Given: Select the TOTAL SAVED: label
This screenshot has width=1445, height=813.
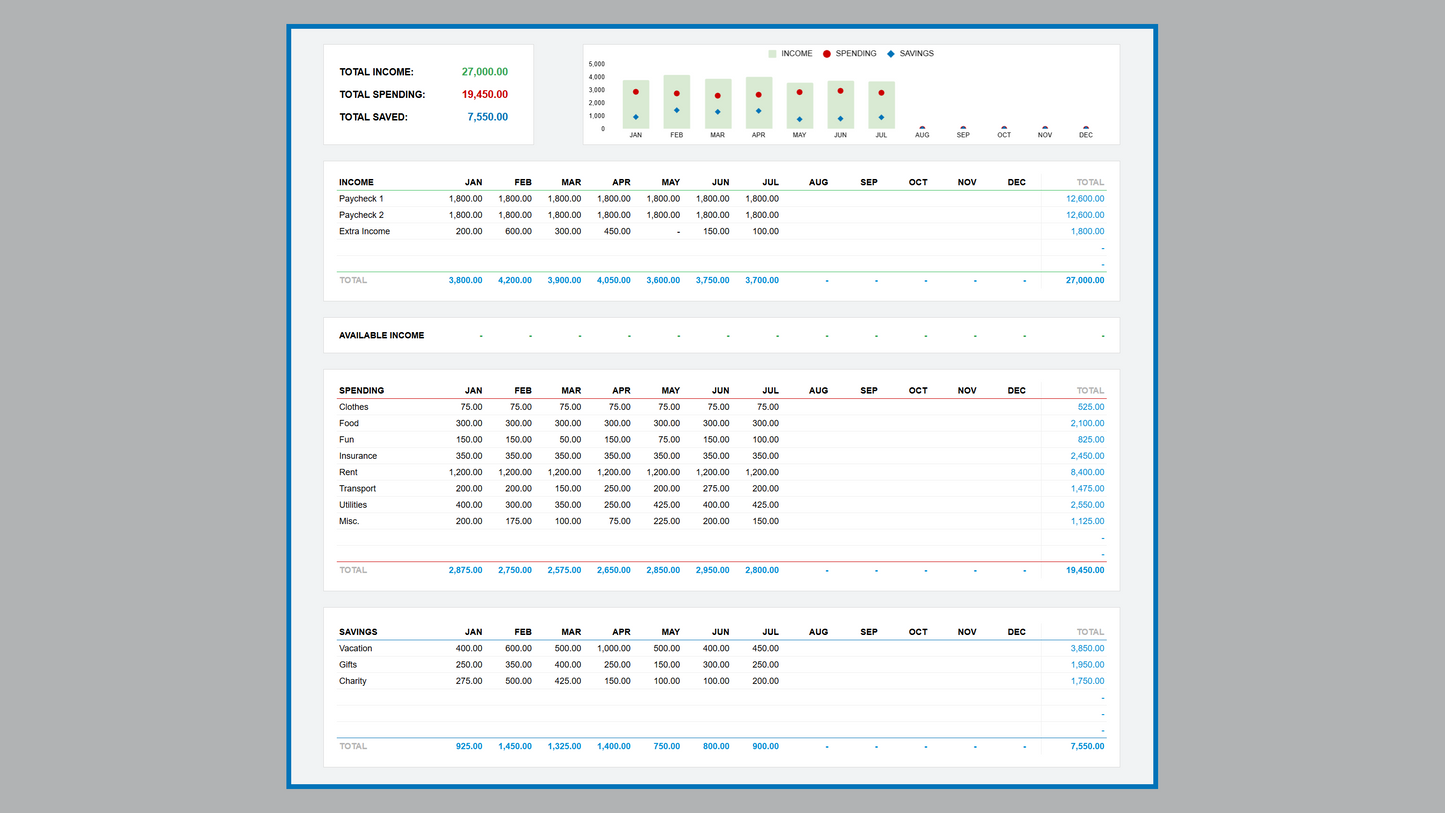Looking at the screenshot, I should [x=373, y=117].
